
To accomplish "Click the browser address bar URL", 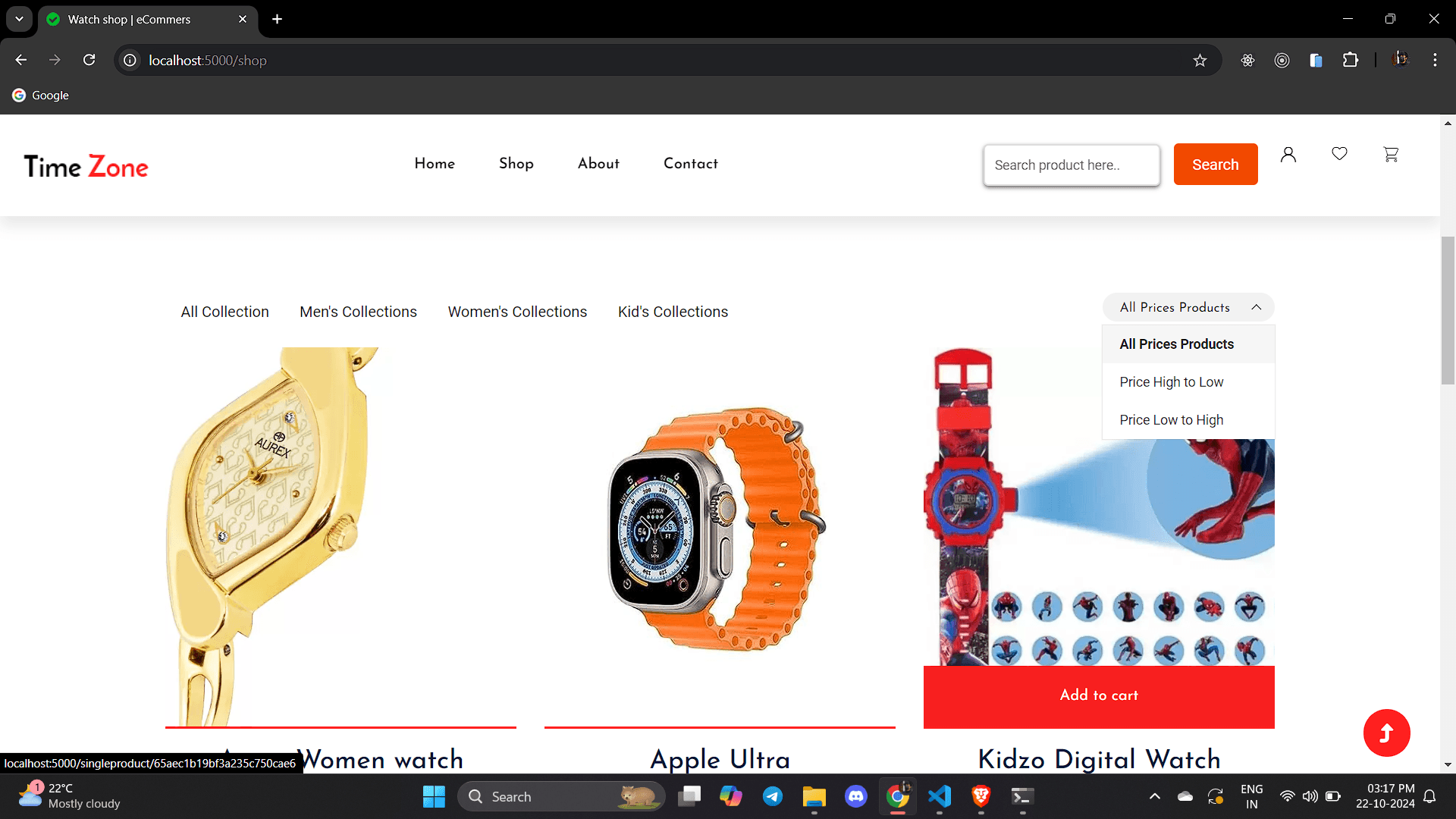I will coord(208,61).
